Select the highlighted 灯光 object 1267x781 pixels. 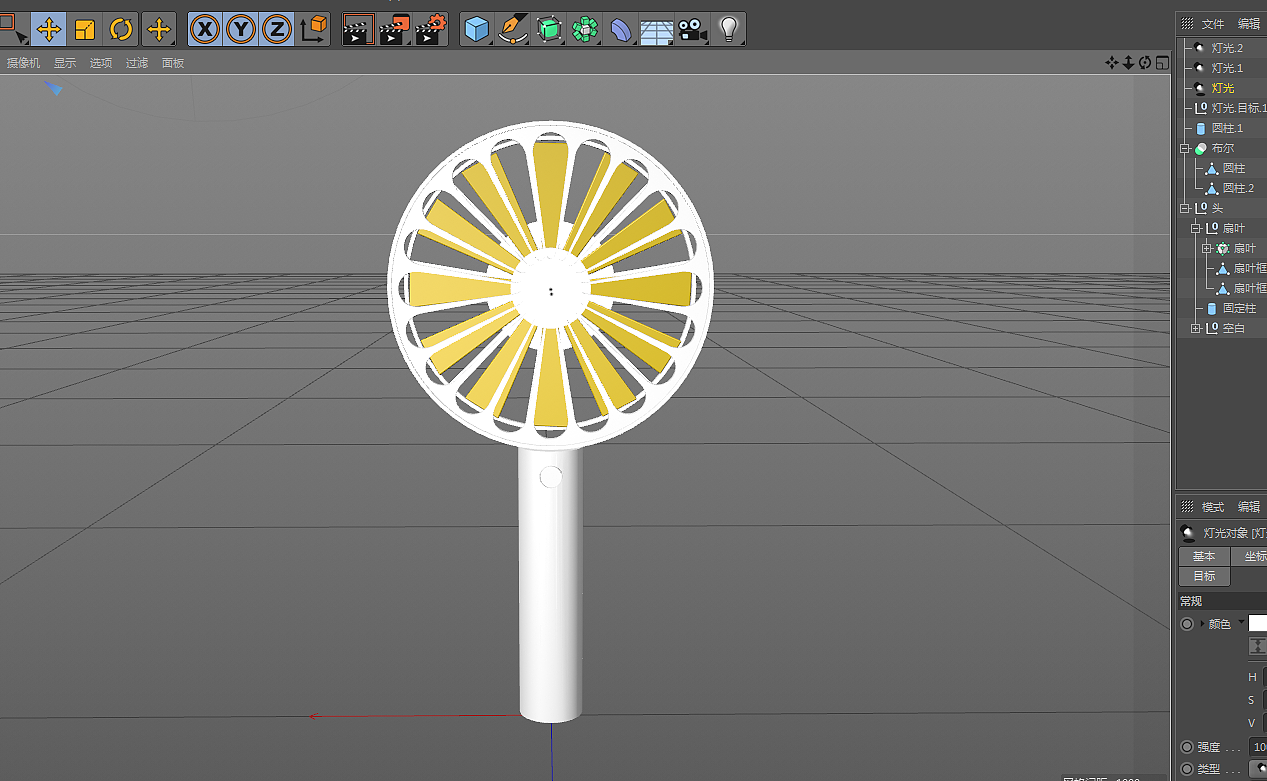pos(1223,88)
